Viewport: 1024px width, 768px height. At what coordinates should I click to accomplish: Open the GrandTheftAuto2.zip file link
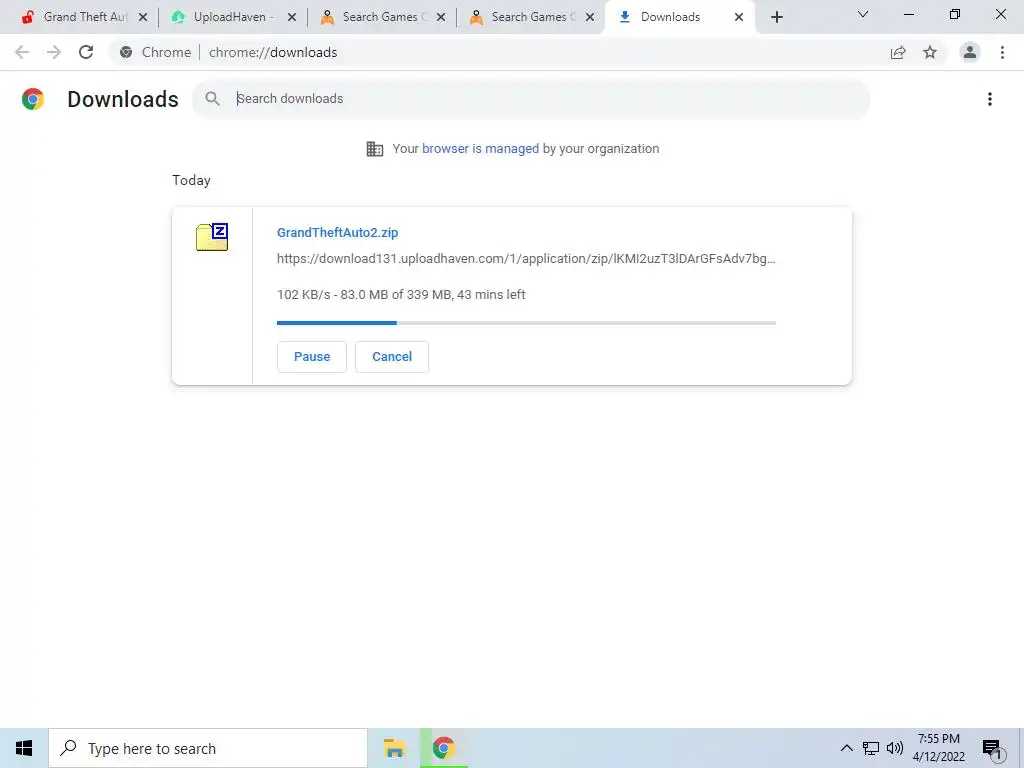pos(338,232)
